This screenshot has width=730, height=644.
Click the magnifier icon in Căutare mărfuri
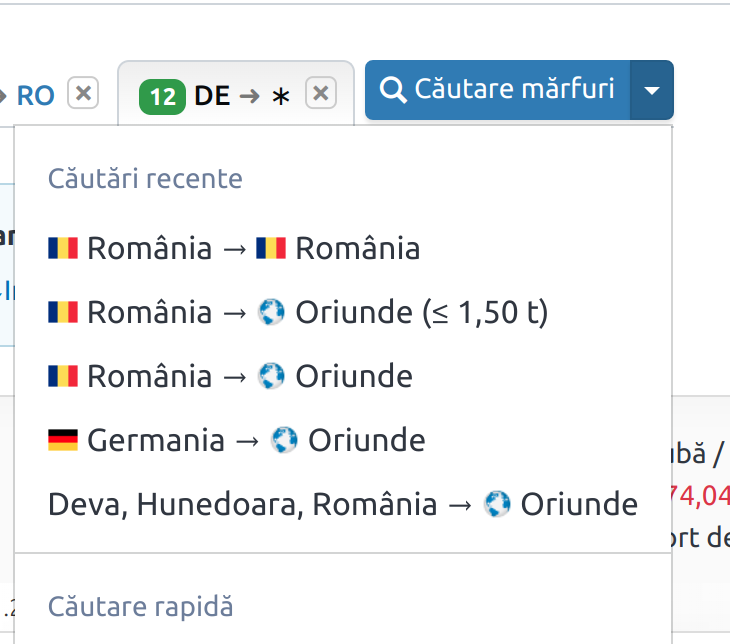coord(395,90)
